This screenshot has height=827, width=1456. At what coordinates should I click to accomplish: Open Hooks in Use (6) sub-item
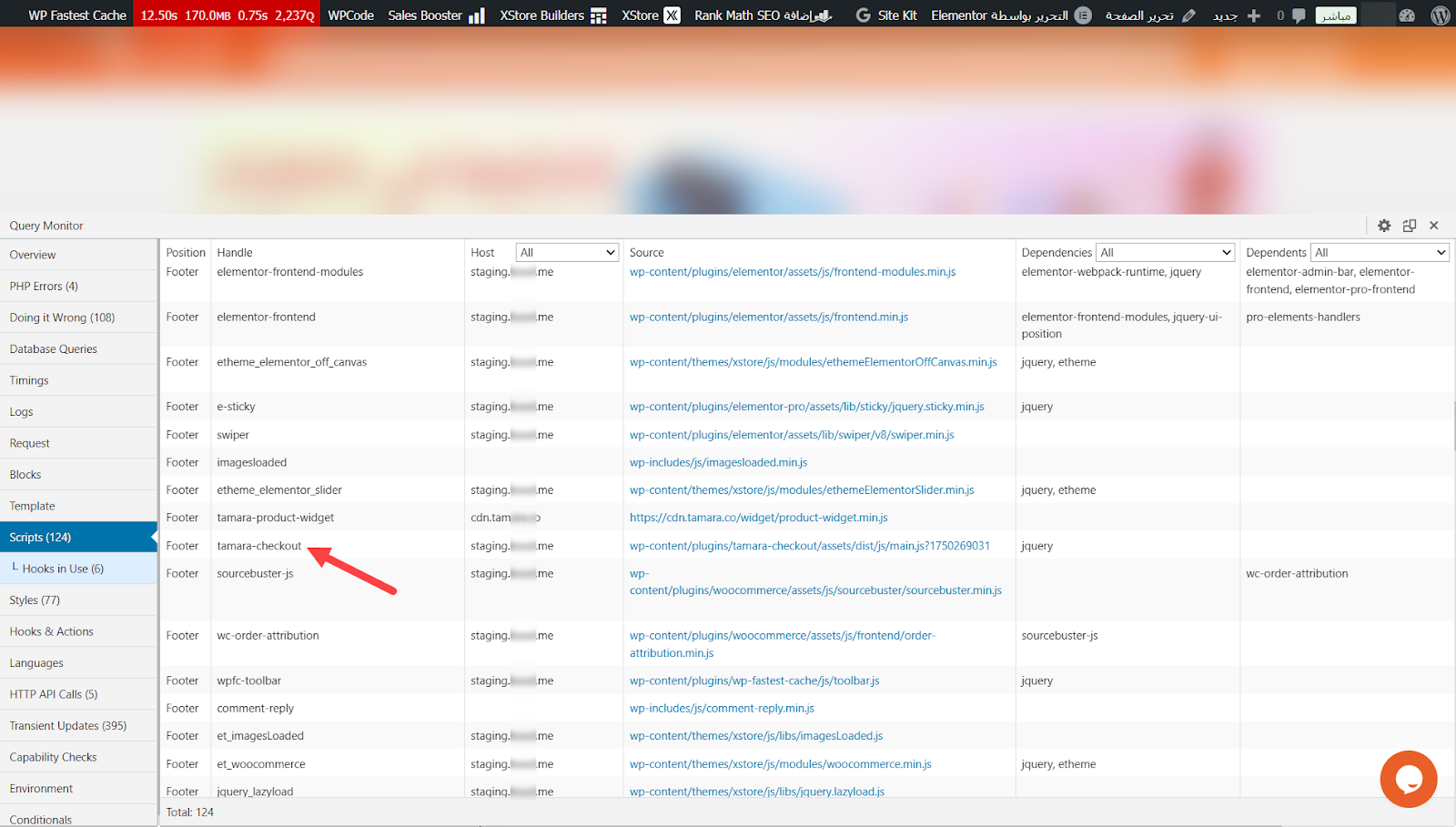[x=63, y=569]
